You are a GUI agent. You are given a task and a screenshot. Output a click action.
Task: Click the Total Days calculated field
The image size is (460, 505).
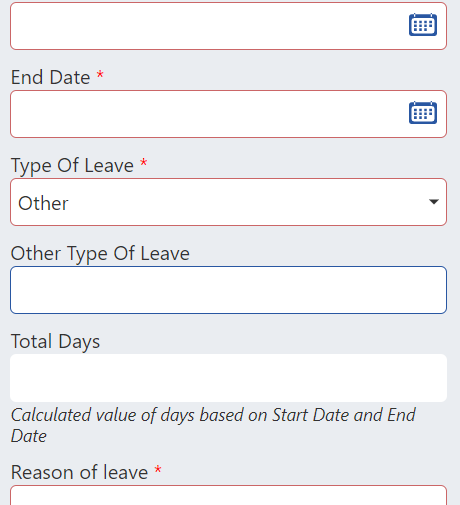[228, 378]
